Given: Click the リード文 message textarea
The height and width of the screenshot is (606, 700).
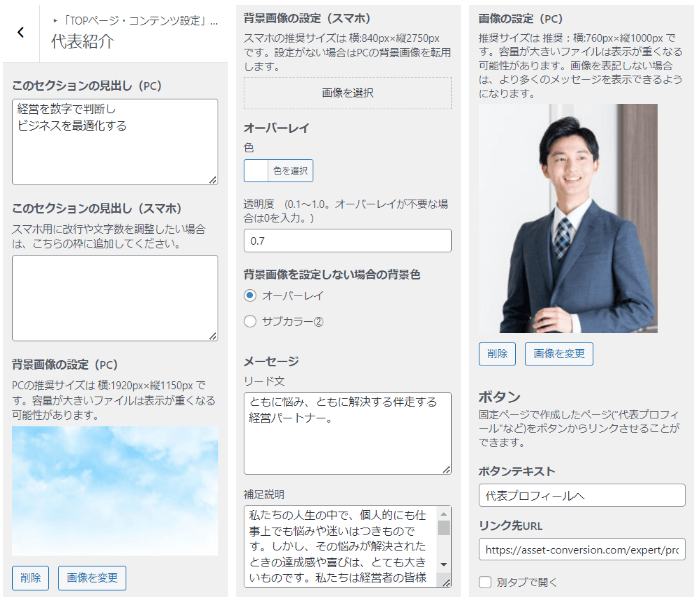Looking at the screenshot, I should click(347, 433).
